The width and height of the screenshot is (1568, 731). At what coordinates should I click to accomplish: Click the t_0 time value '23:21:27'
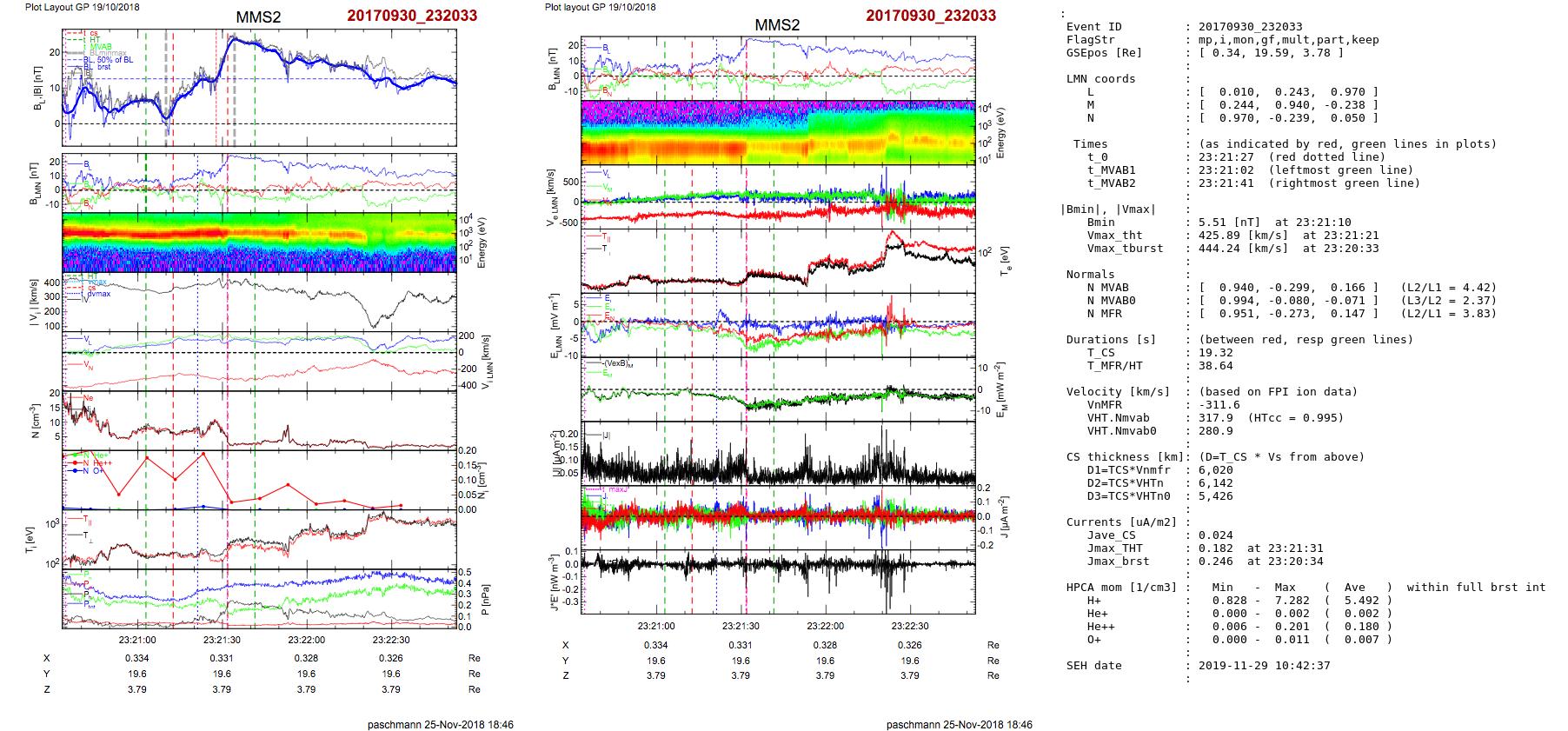(x=1226, y=157)
